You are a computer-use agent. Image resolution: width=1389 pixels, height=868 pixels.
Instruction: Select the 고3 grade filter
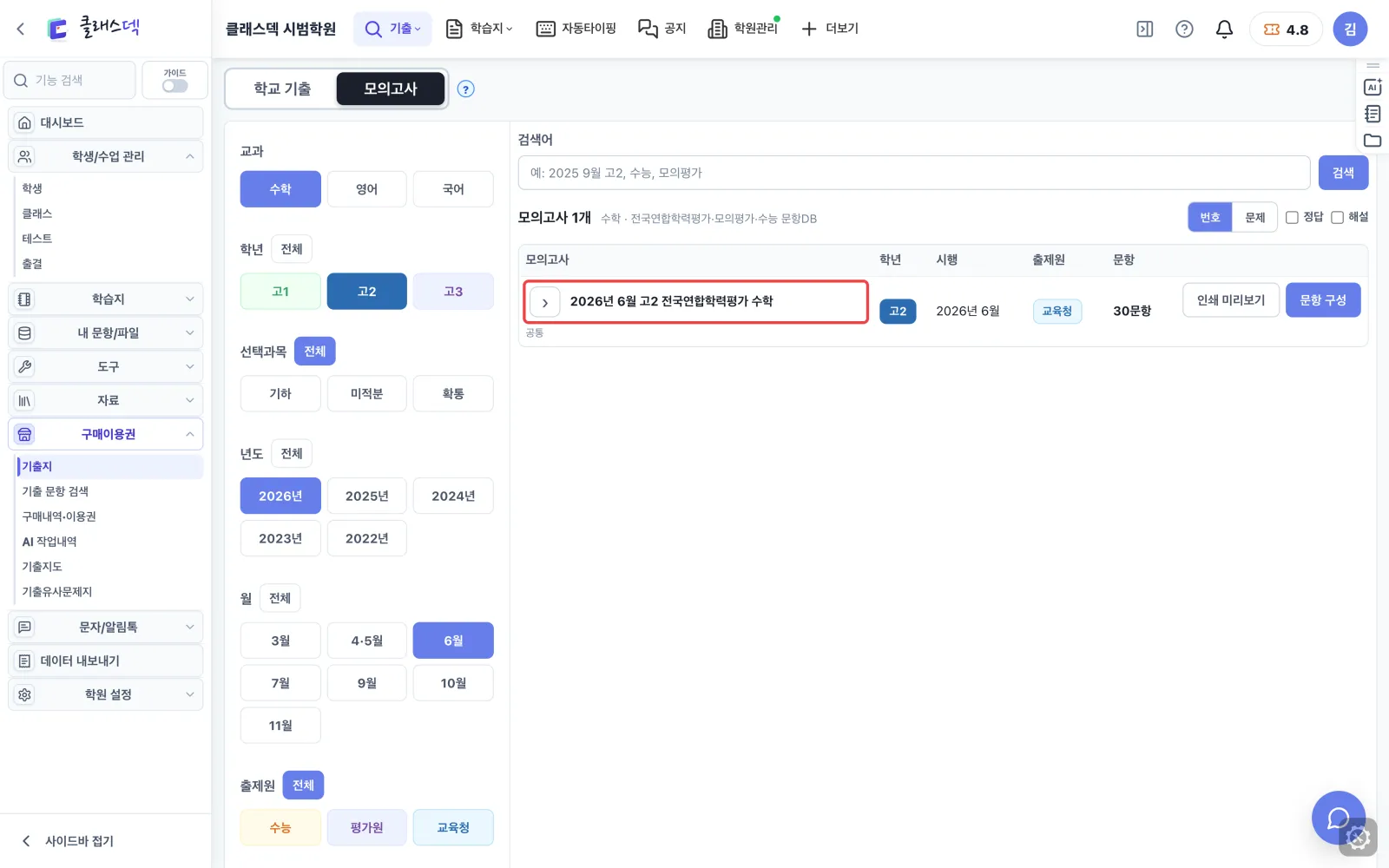pos(453,291)
